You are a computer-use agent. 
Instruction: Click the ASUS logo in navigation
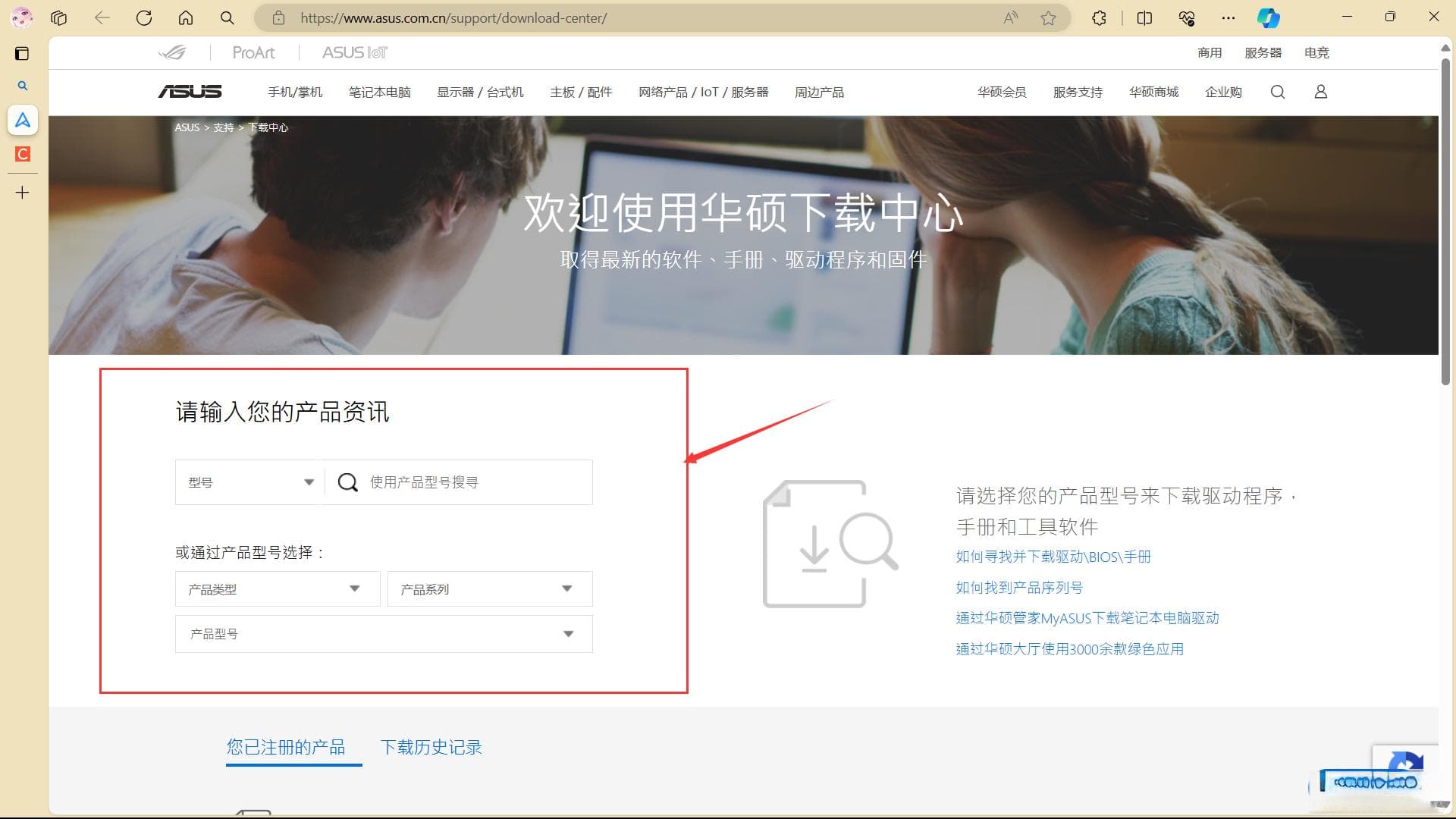190,92
